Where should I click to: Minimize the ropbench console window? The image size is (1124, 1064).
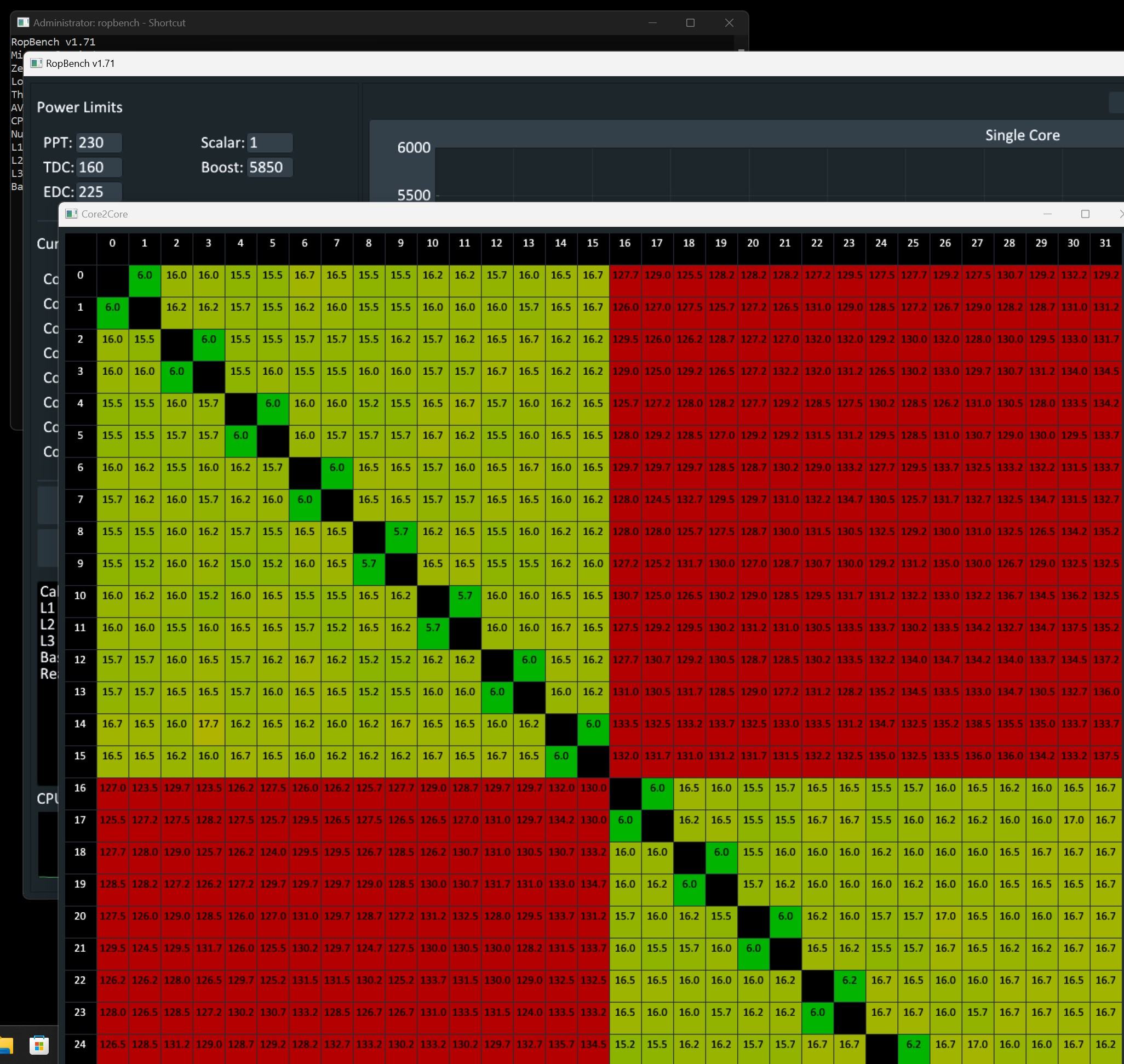[652, 22]
